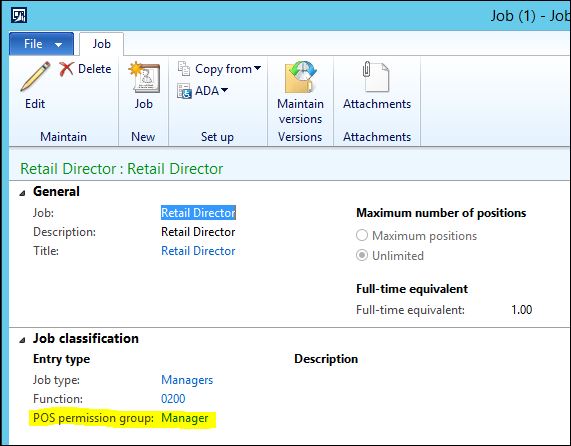The height and width of the screenshot is (446, 571).
Task: Open the Managers job type link
Action: [x=187, y=380]
